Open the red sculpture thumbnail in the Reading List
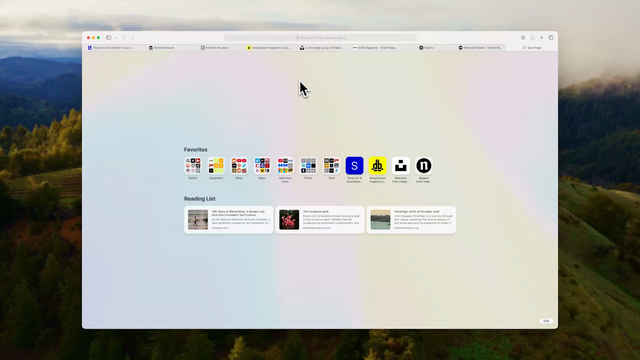The height and width of the screenshot is (360, 640). (x=289, y=220)
